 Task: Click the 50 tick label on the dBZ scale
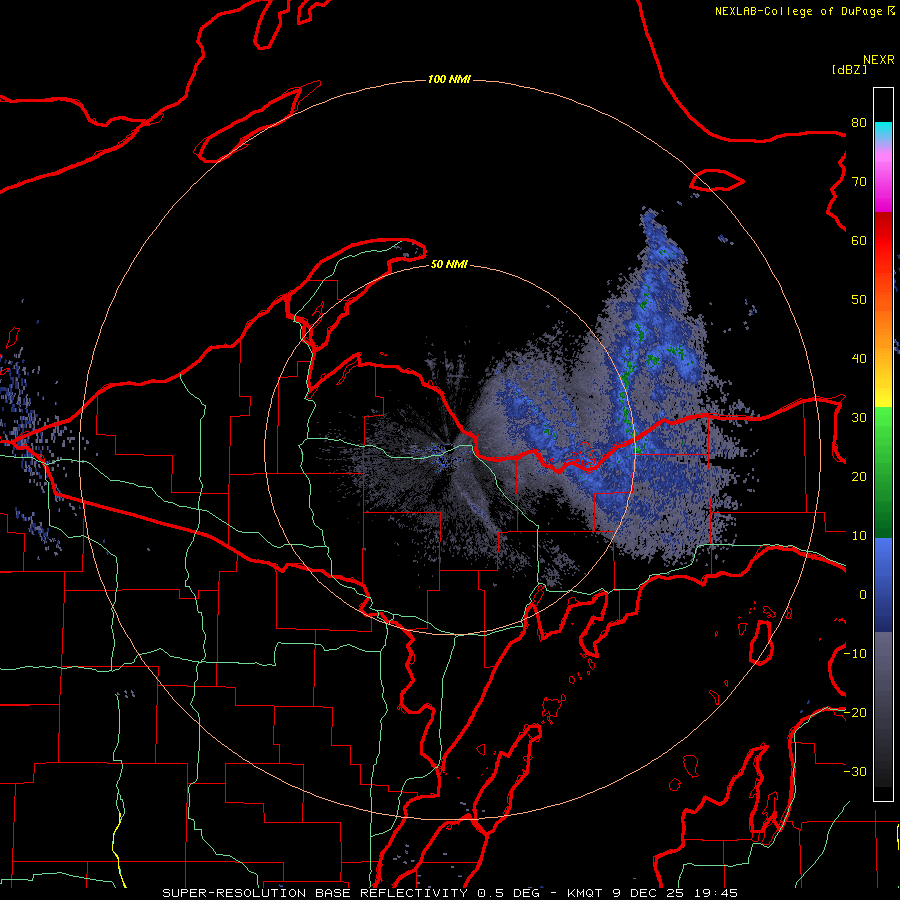pos(859,300)
